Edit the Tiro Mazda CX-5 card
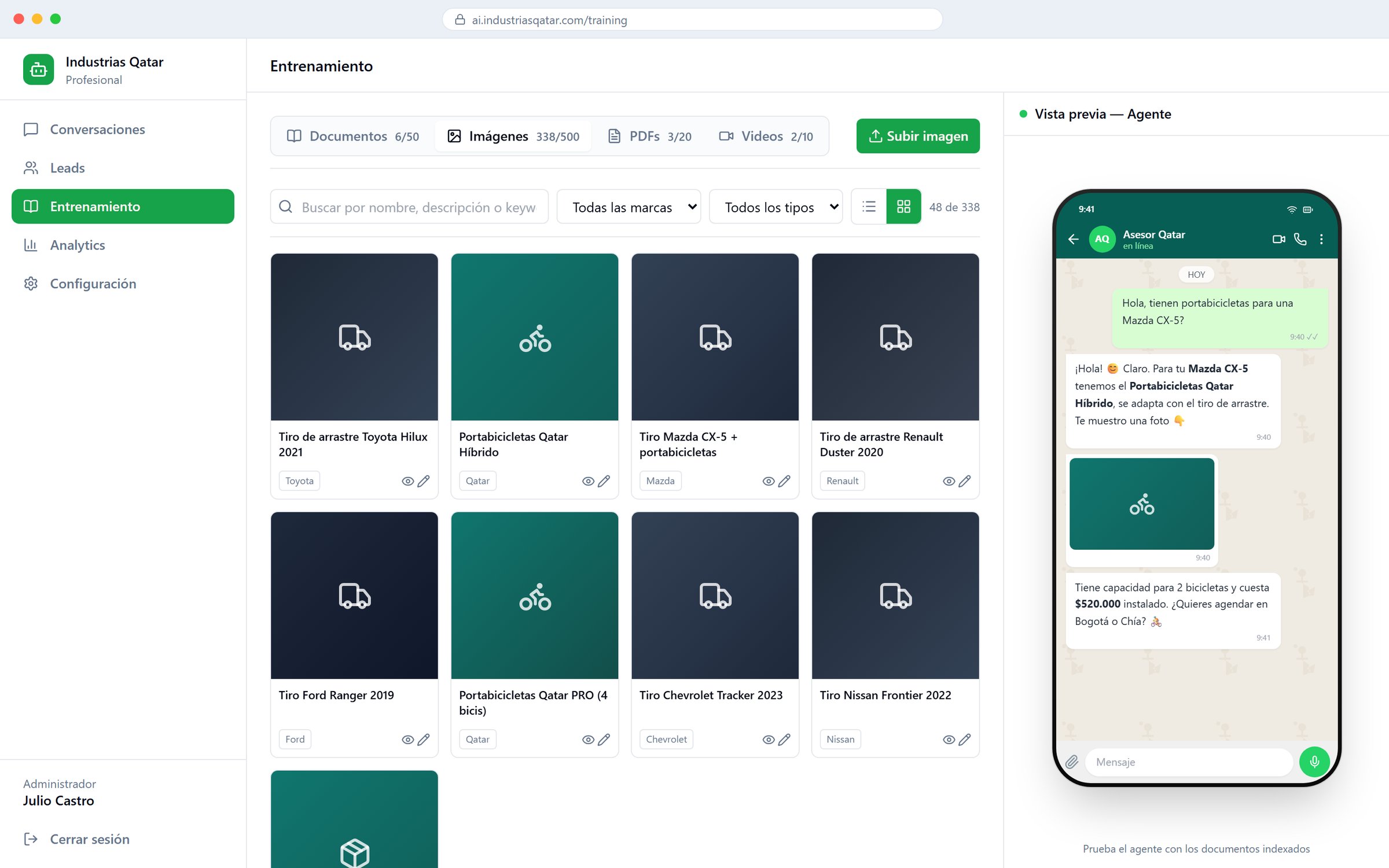The width and height of the screenshot is (1389, 868). click(x=785, y=481)
